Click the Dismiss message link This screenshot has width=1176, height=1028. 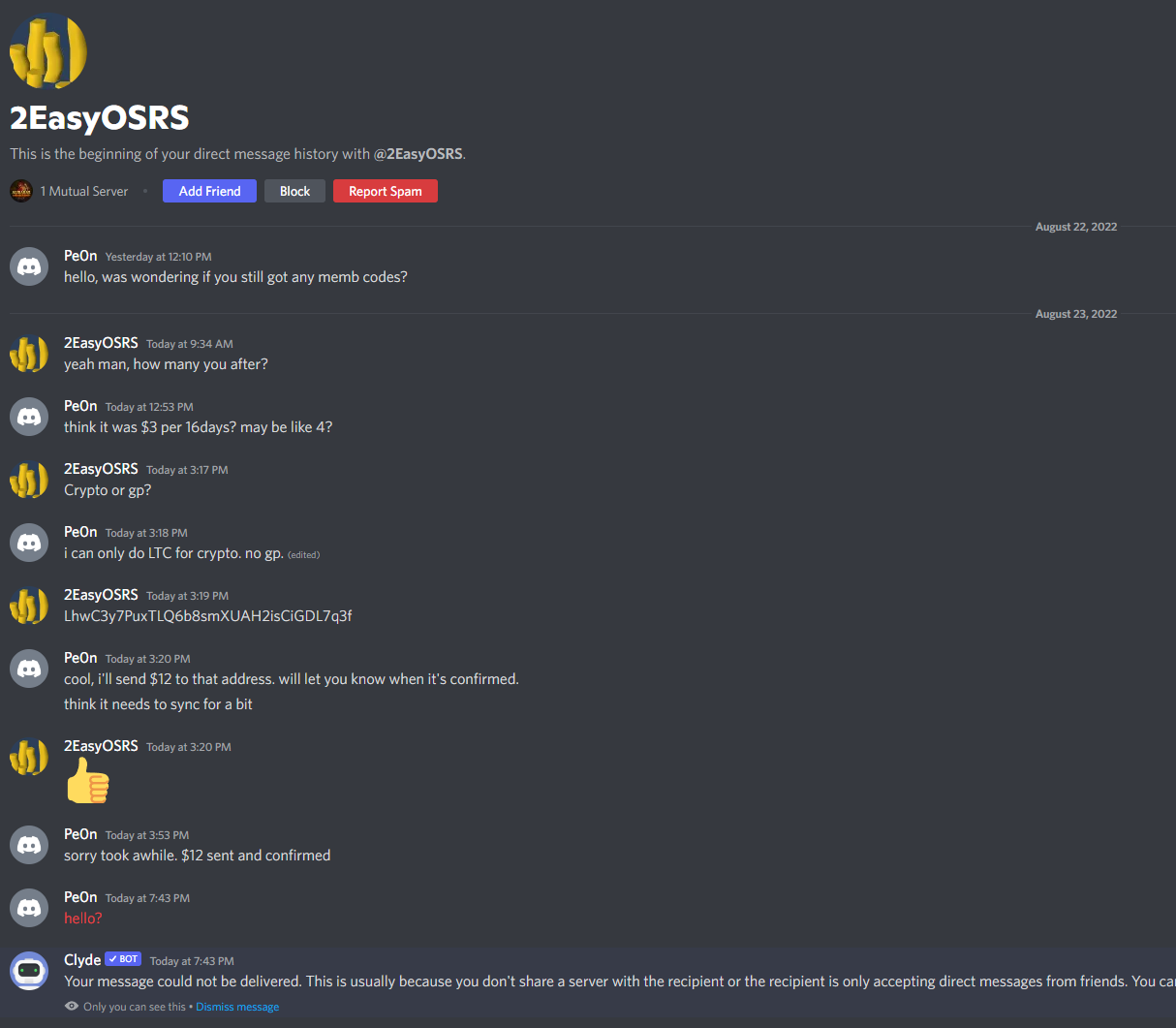[x=237, y=1007]
